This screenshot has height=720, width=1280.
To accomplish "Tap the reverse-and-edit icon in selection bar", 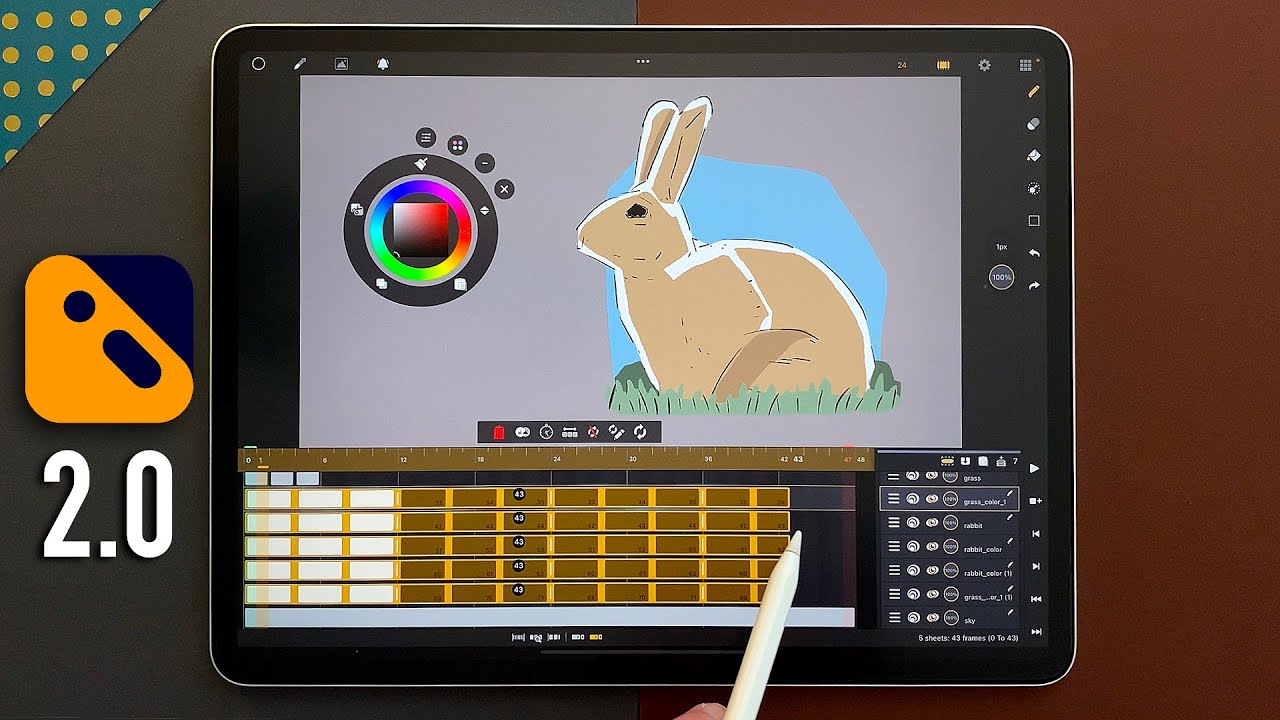I will coord(616,432).
